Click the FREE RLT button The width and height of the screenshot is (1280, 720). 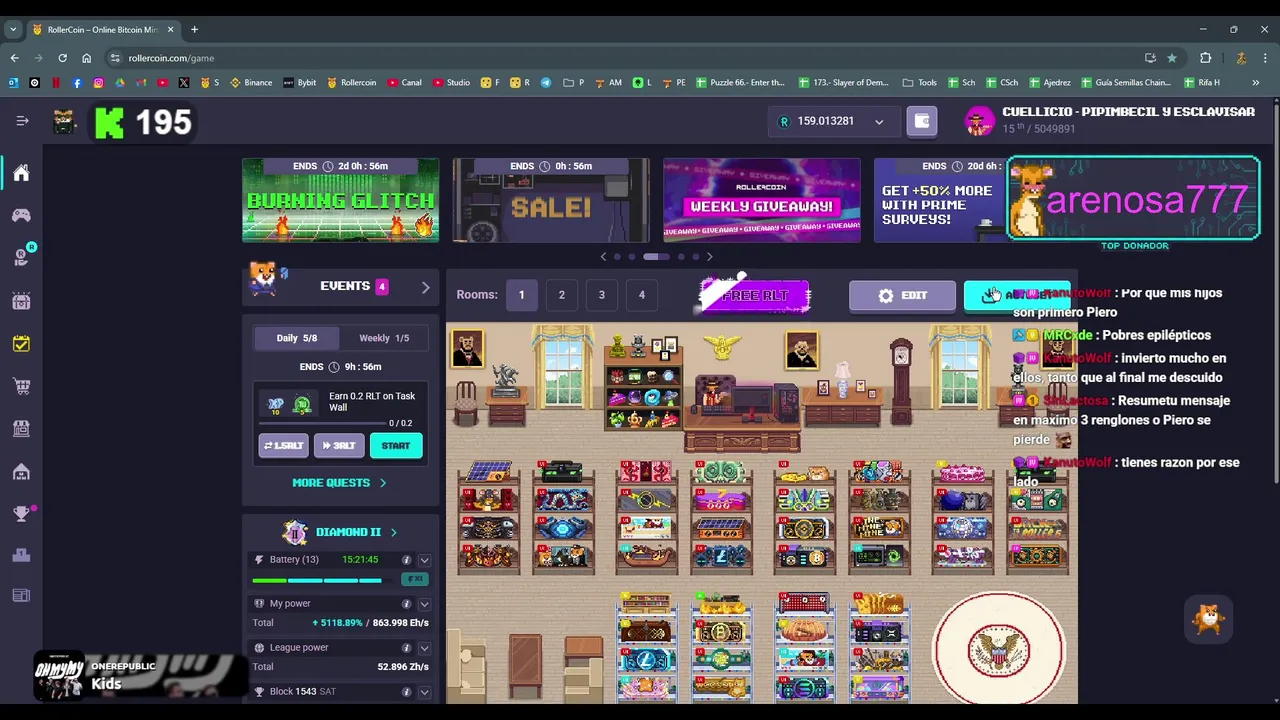754,295
